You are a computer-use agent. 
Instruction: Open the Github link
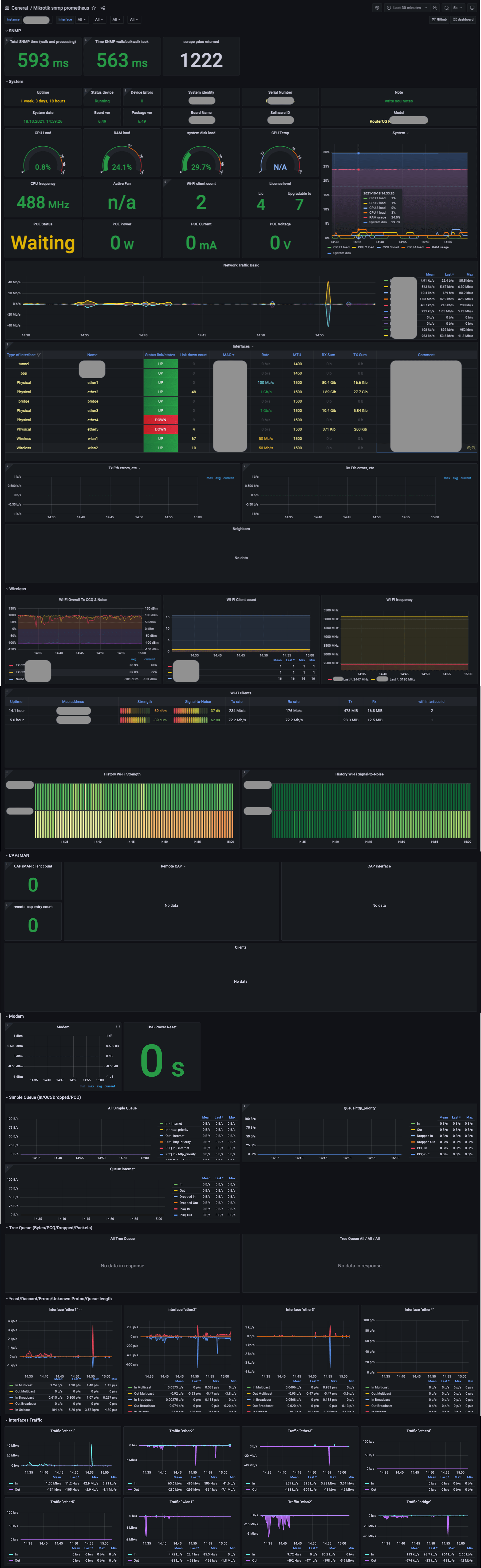(439, 19)
